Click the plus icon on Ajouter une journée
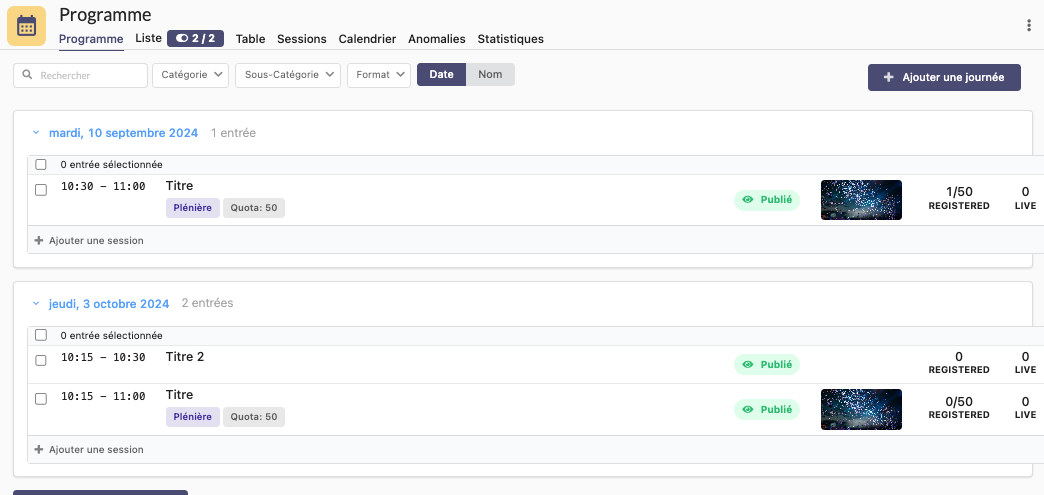1044x495 pixels. click(888, 77)
